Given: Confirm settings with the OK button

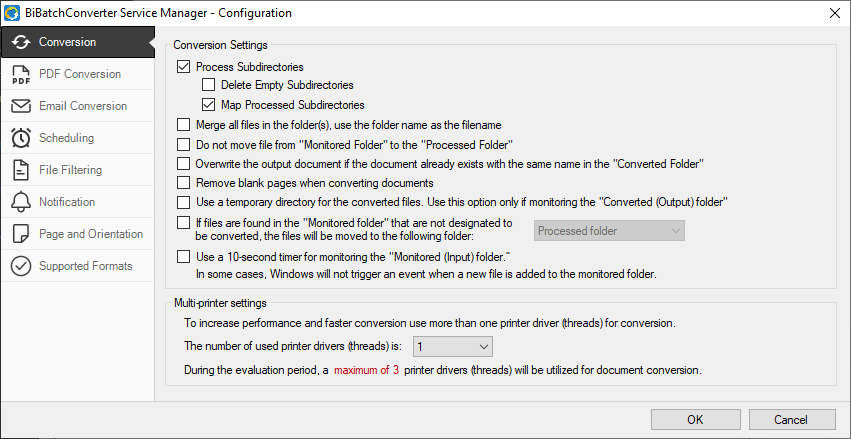Looking at the screenshot, I should point(695,419).
